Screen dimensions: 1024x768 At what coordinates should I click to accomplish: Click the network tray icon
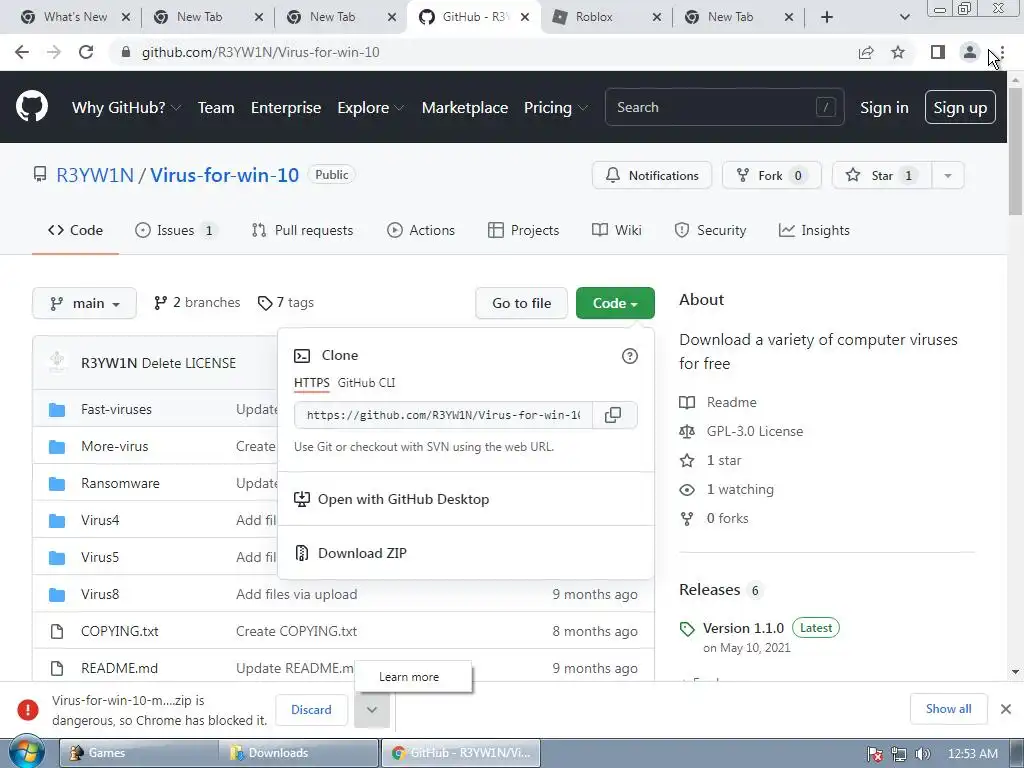899,754
